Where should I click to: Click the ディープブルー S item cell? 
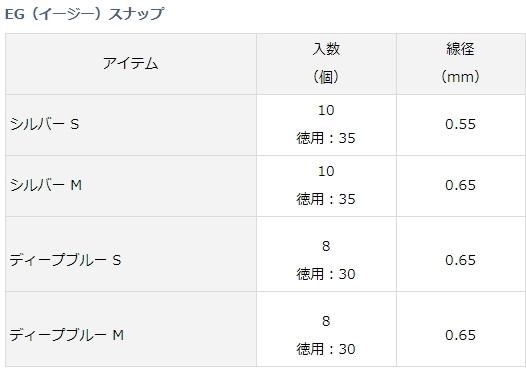click(x=131, y=254)
